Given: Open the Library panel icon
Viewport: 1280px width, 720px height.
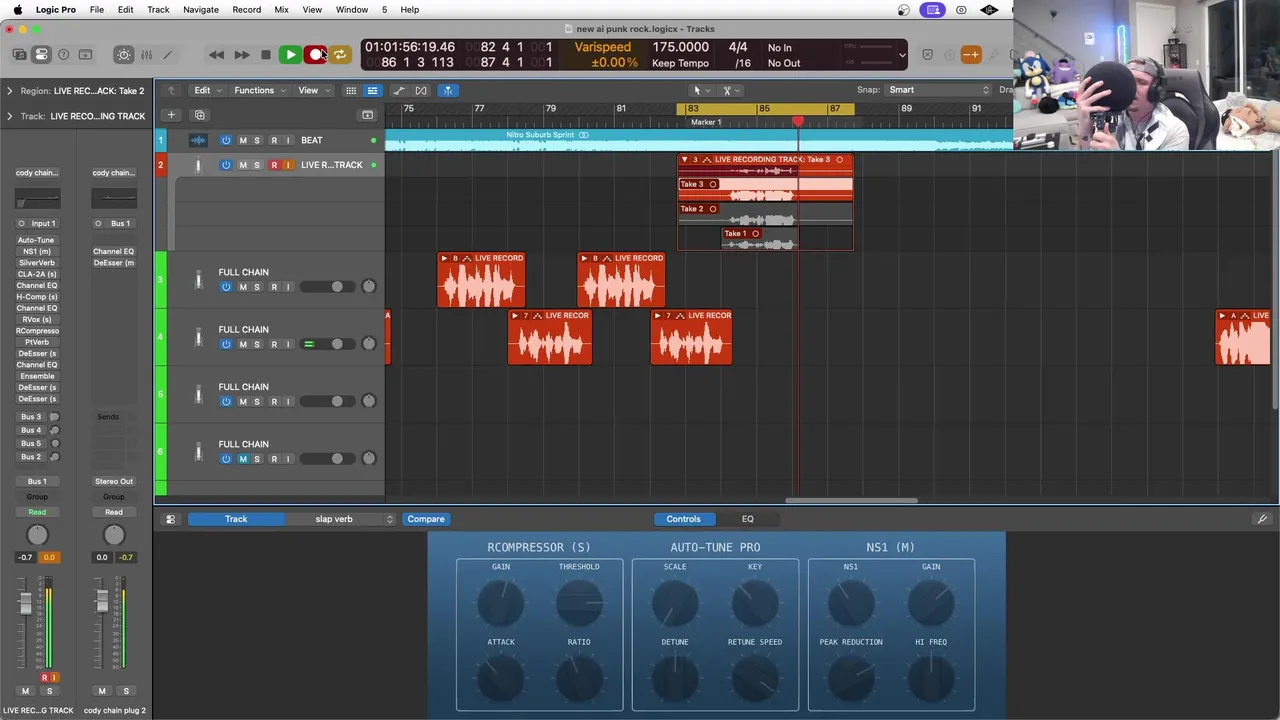Looking at the screenshot, I should (x=19, y=55).
